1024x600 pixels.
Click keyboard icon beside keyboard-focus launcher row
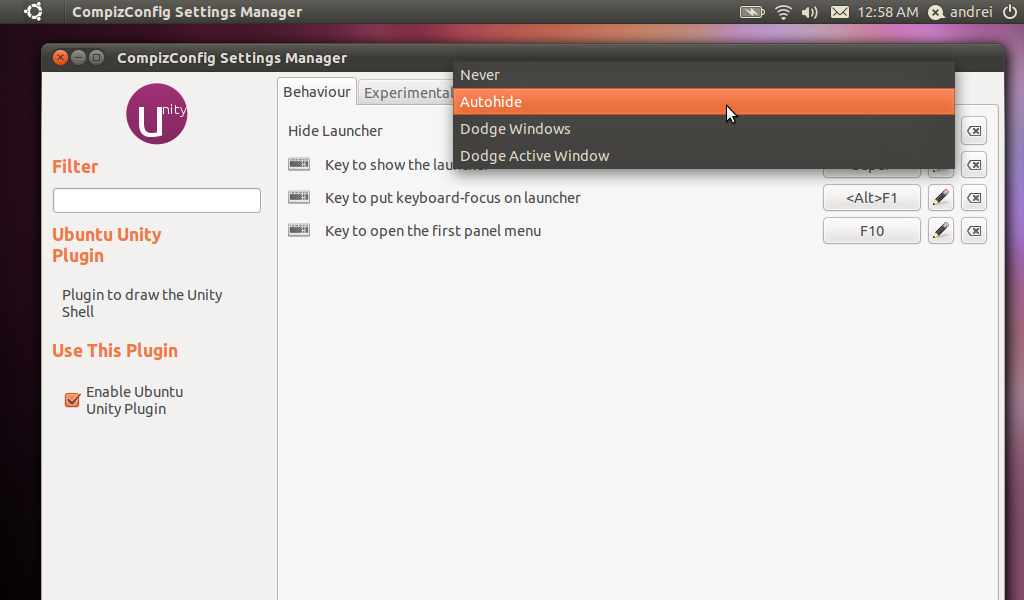299,197
